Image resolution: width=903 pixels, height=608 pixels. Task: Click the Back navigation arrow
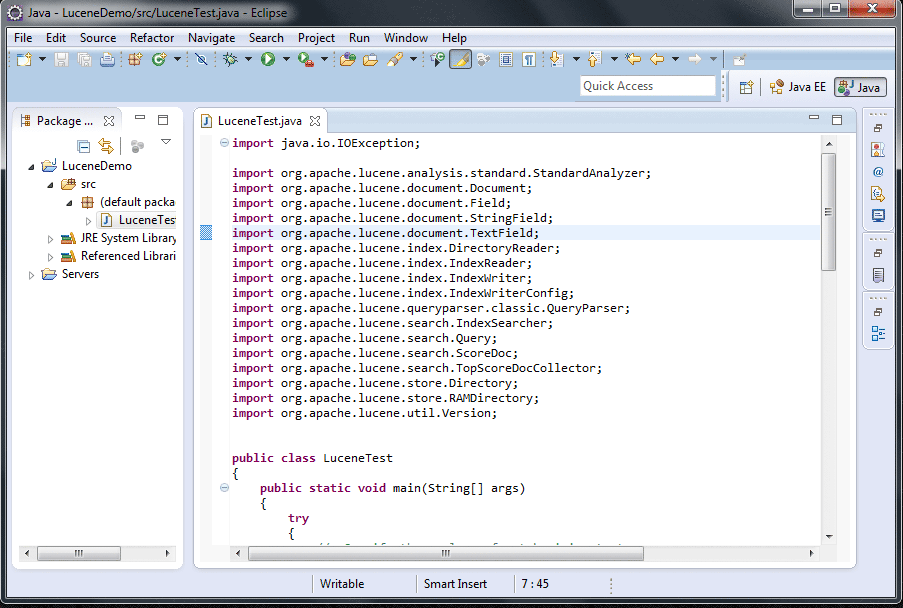click(x=657, y=59)
